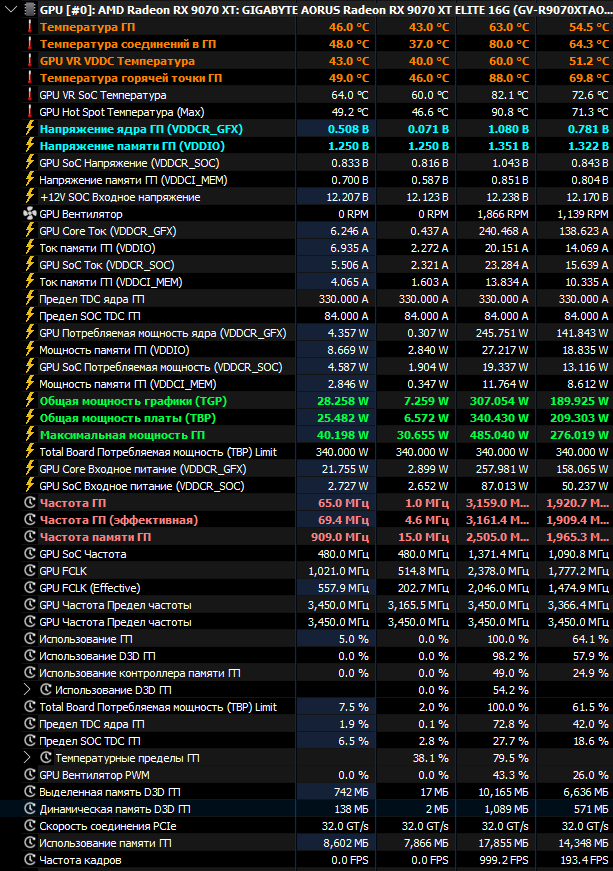
Task: Click the GPU chip icon in the header row
Action: 30,9
